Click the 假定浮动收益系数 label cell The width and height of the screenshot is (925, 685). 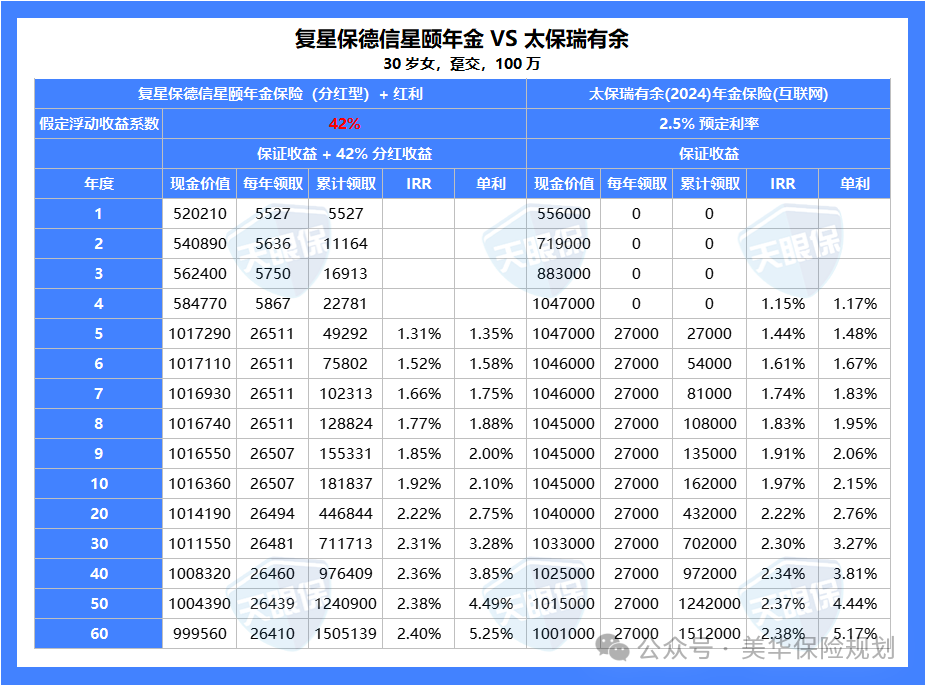coord(98,124)
